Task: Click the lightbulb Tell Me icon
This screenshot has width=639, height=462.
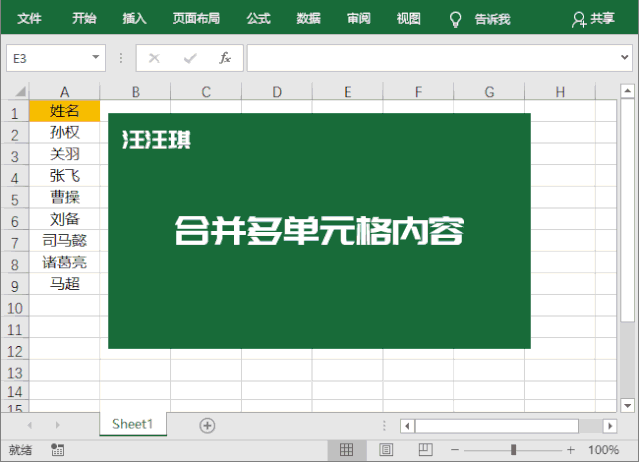Action: coord(455,19)
